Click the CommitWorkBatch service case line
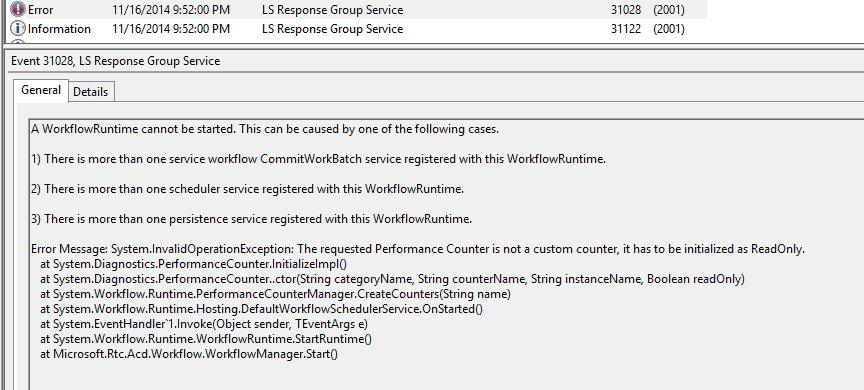The width and height of the screenshot is (864, 390). (x=318, y=159)
